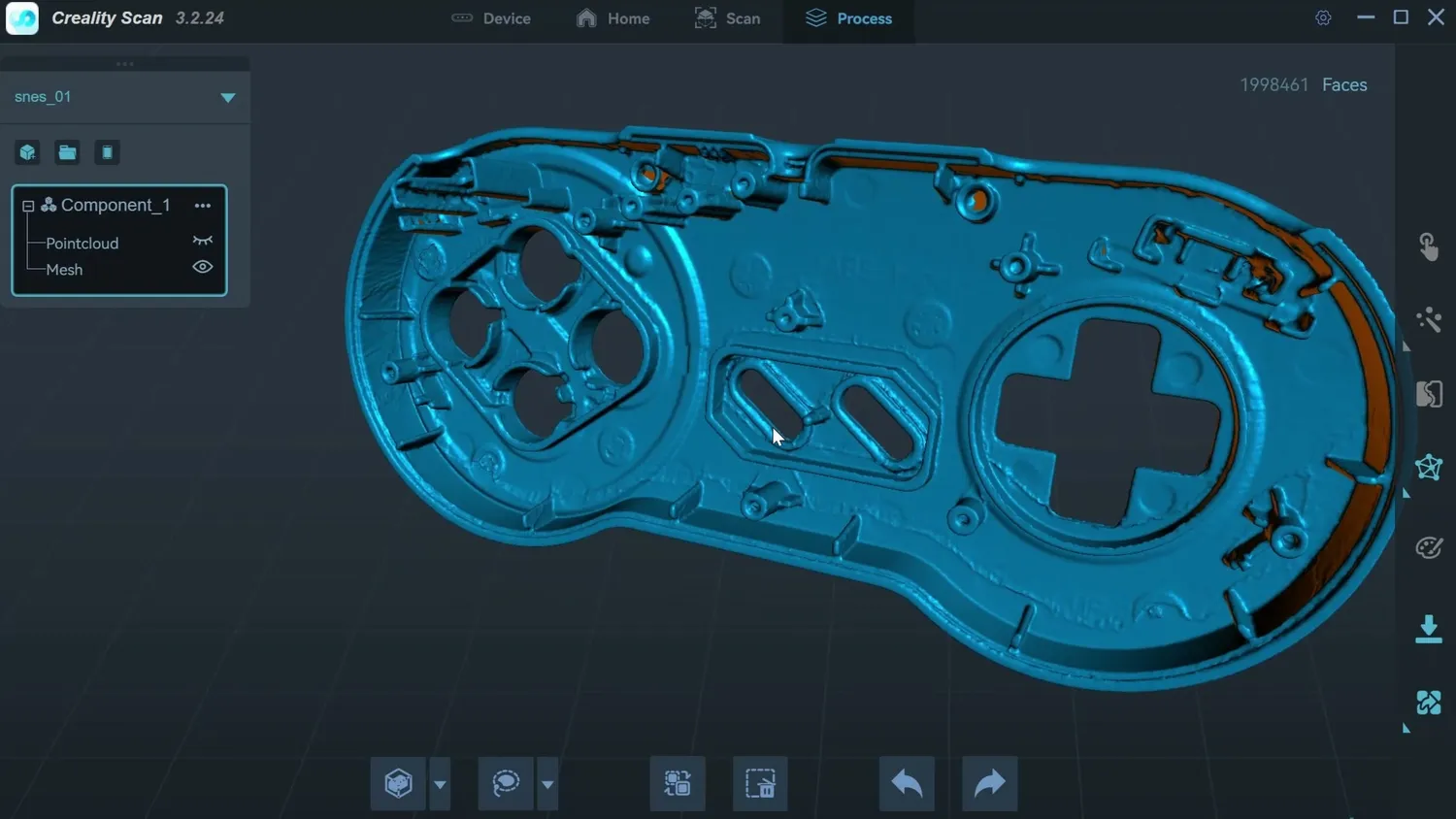Screen dimensions: 1456x819
Task: Open the Device tab
Action: (491, 18)
